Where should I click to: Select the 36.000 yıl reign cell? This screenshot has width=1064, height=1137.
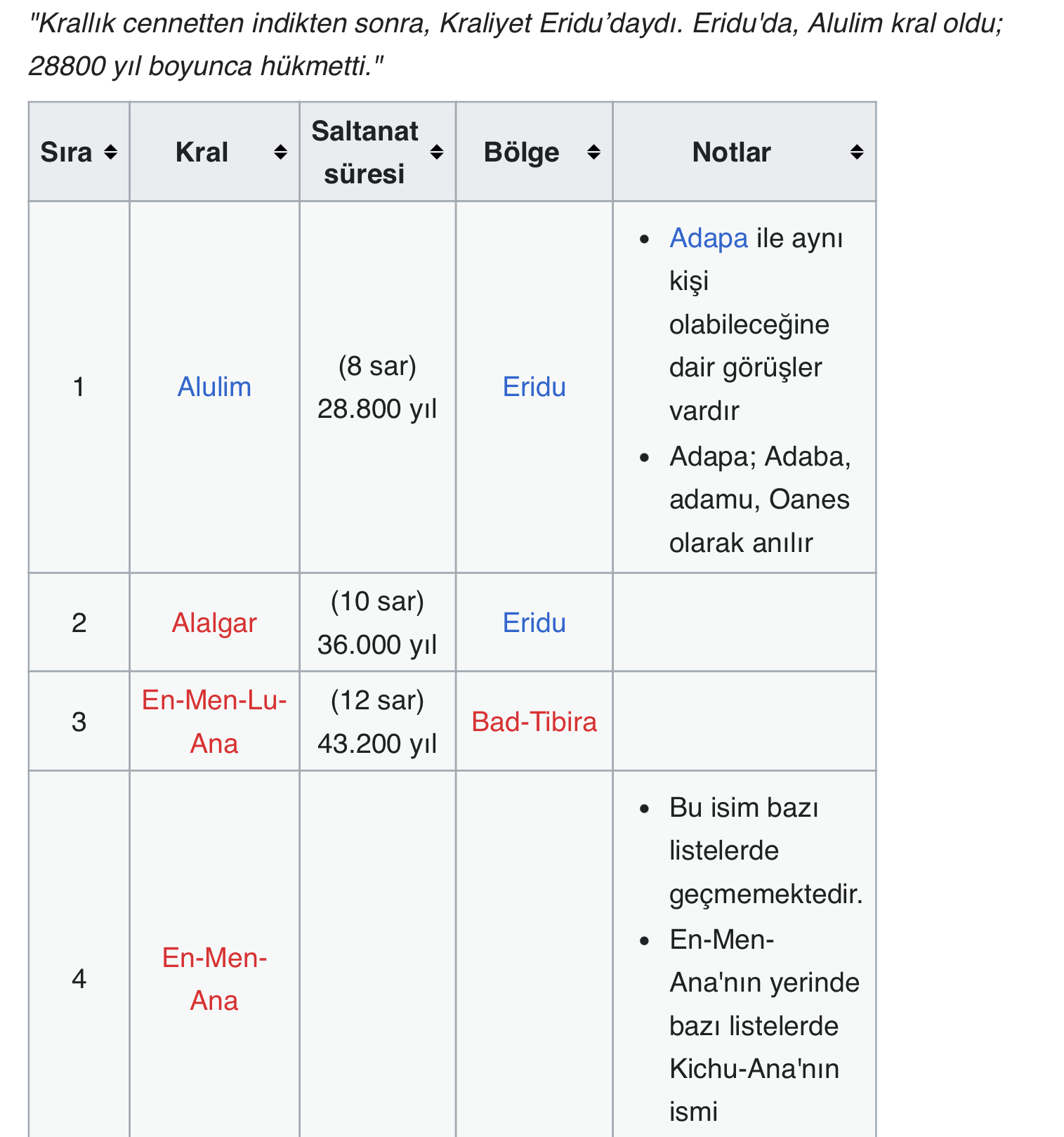(377, 645)
